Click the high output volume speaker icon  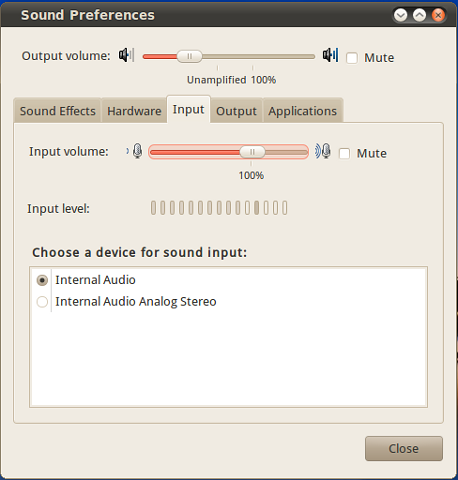[330, 55]
